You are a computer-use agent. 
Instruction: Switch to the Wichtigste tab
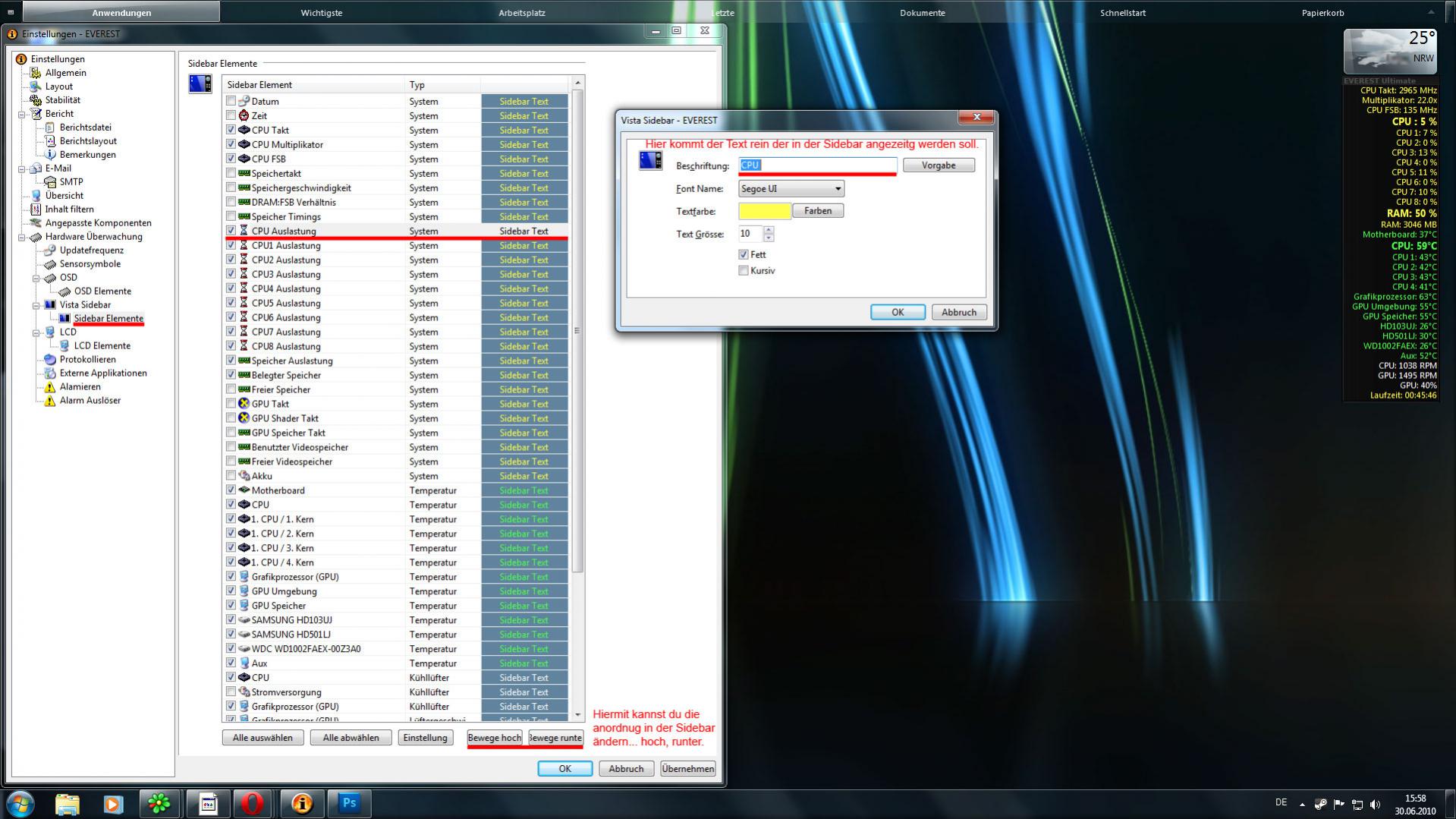tap(322, 12)
